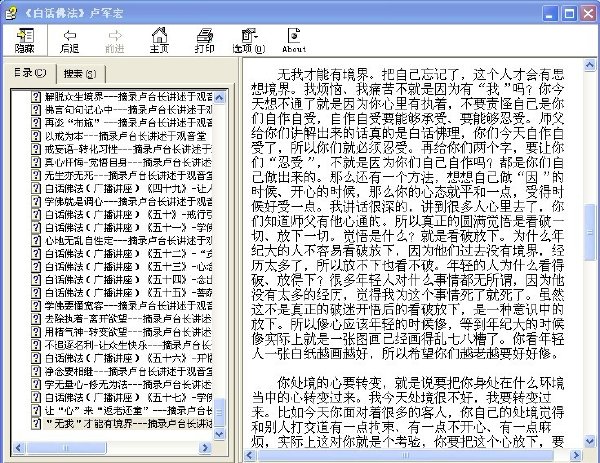Image resolution: width=600 pixels, height=463 pixels.
Task: Open topic 用精气神-转变欲望
Action: pyautogui.click(x=128, y=332)
